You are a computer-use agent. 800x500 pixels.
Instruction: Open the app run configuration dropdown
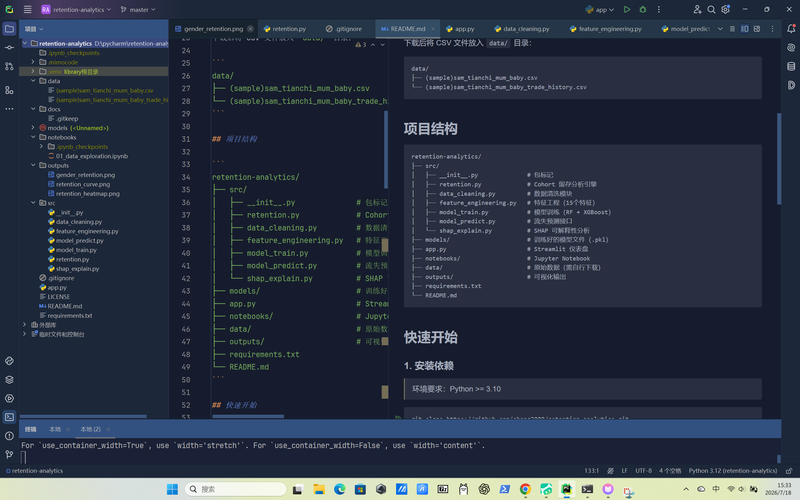click(x=599, y=9)
